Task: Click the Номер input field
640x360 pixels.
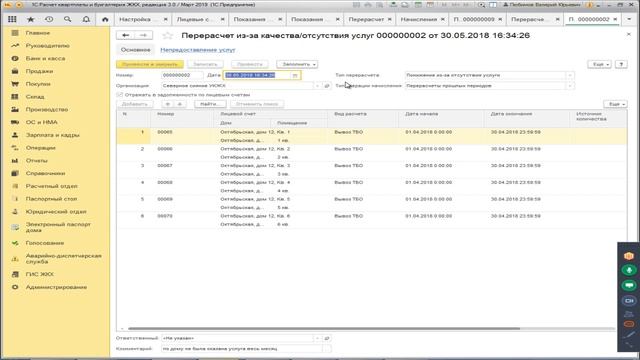Action: tap(182, 75)
